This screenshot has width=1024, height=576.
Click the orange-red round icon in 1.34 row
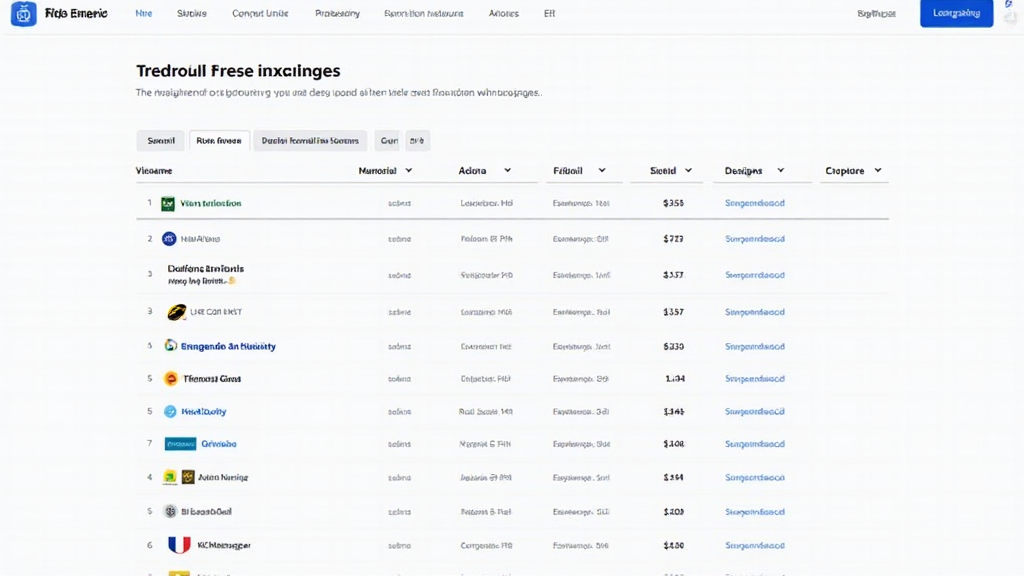coord(170,379)
